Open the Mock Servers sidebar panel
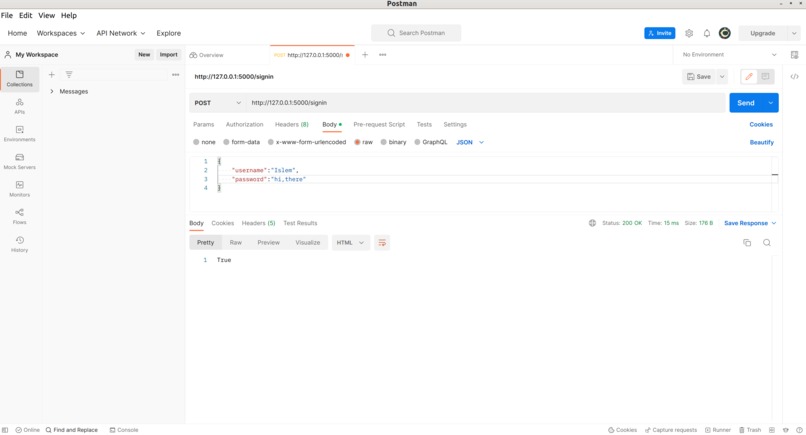Viewport: 806px width, 435px height. [20, 161]
